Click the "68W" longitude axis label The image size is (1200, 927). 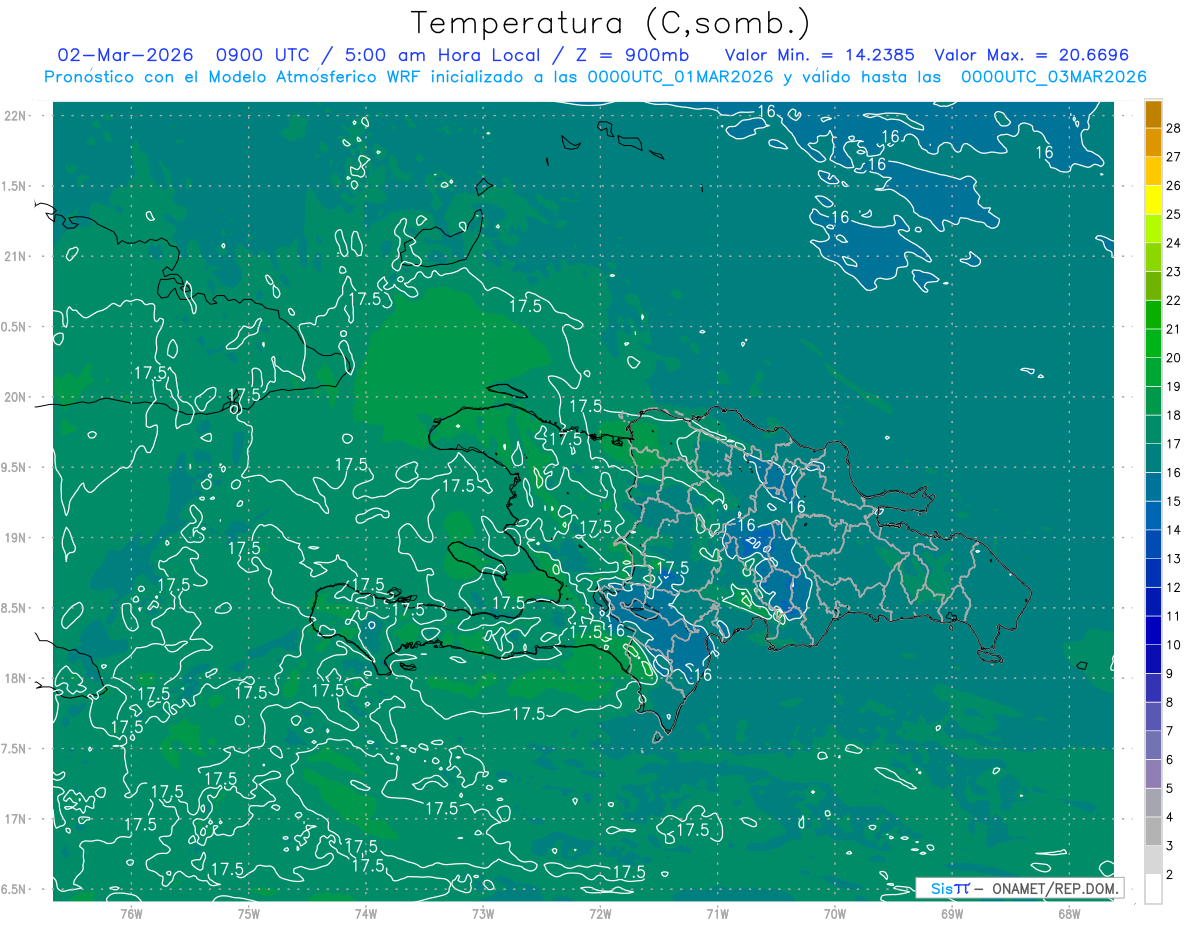coord(1068,914)
